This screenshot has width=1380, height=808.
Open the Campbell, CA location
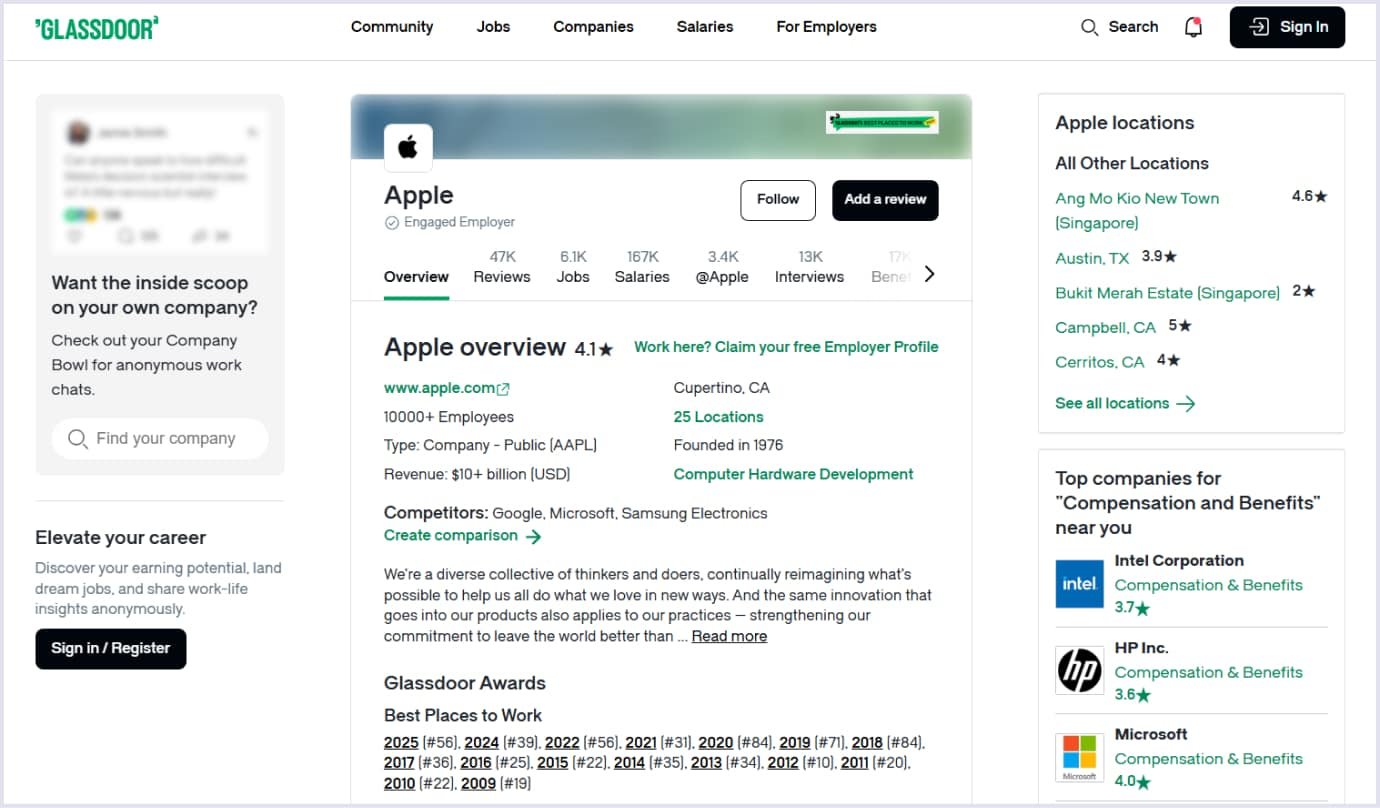pos(1105,327)
